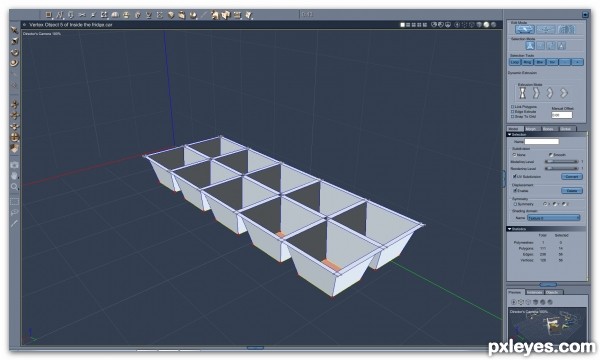Click the plus grow selection button
The height and width of the screenshot is (360, 600).
577,62
